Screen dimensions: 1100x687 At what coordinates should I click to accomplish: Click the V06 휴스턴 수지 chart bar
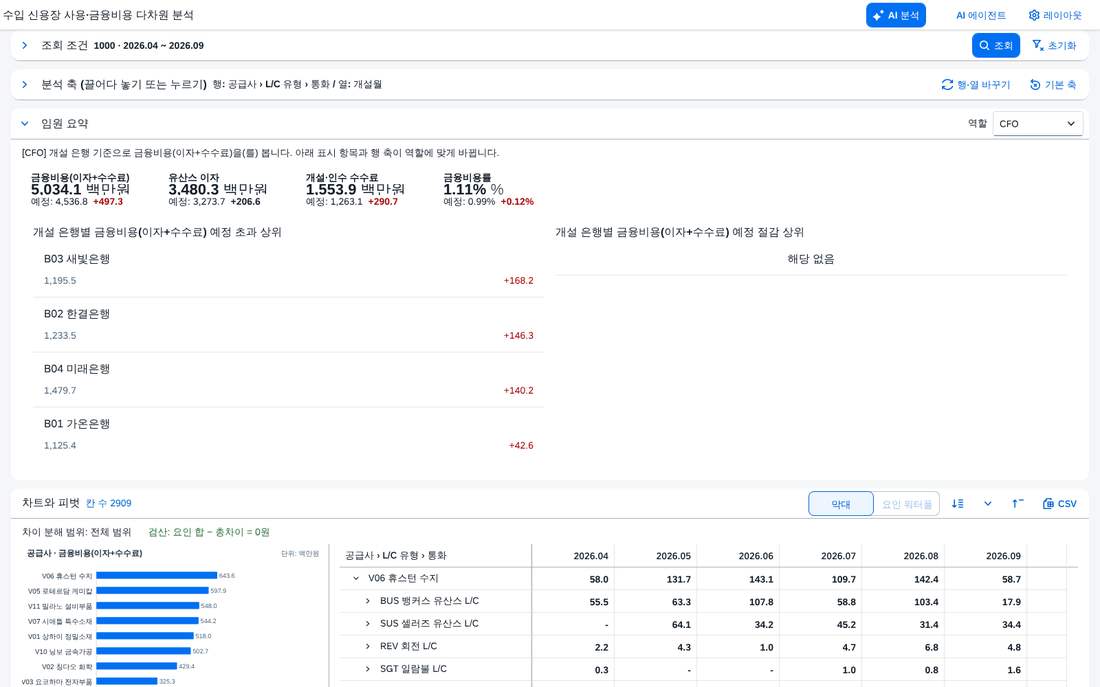coord(156,575)
